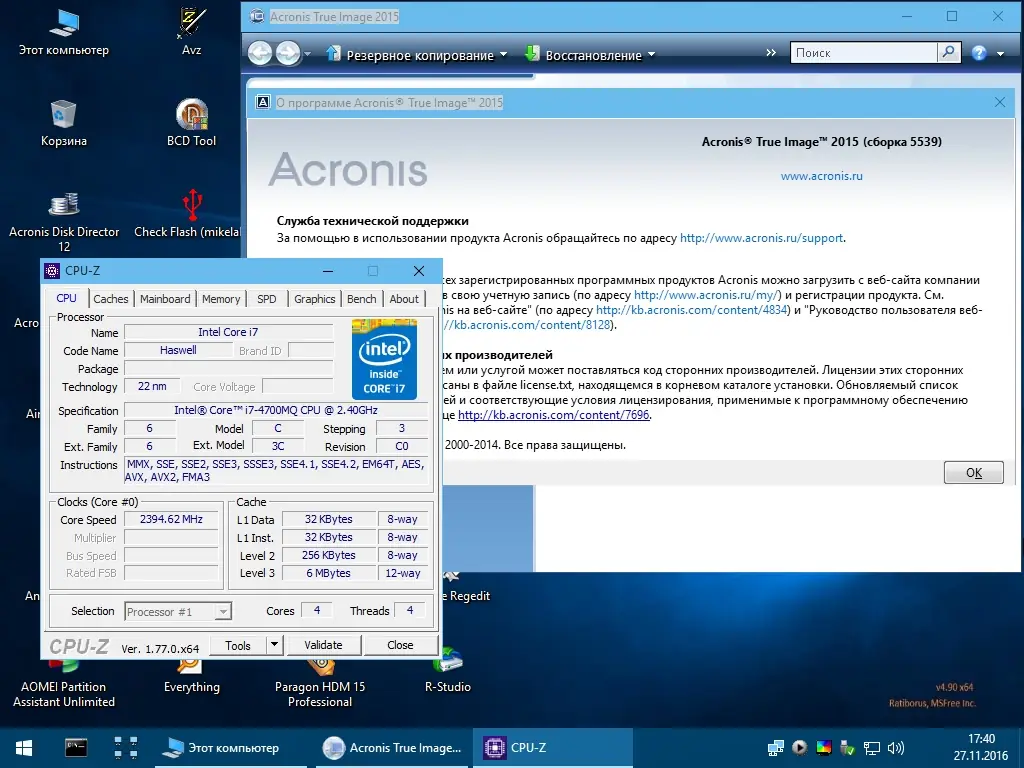The width and height of the screenshot is (1024, 768).
Task: Select the Code Name value Haswell
Action: pyautogui.click(x=178, y=351)
